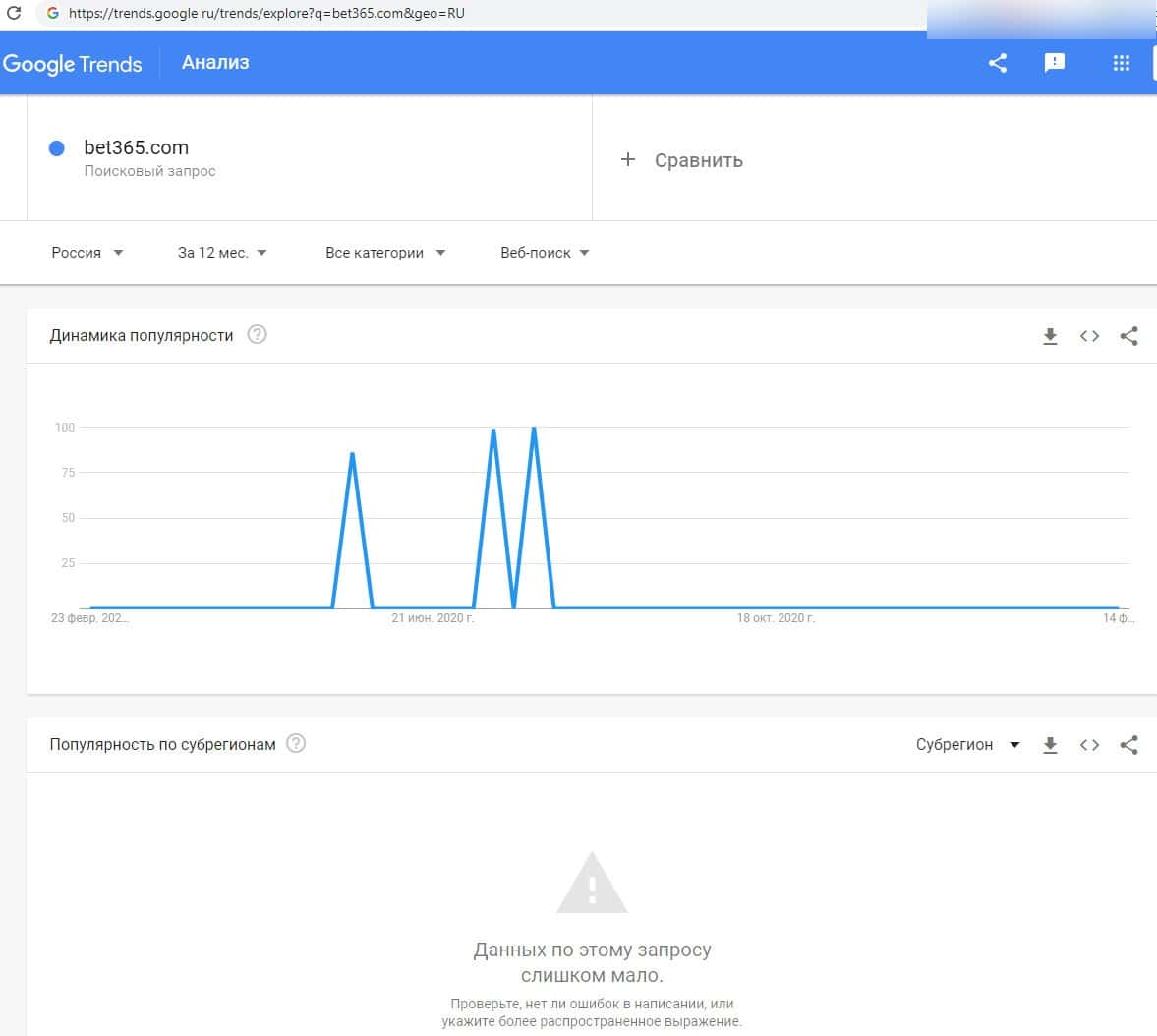Click the 21 июн. 2020 г. axis label
Image resolution: width=1157 pixels, height=1036 pixels.
click(x=433, y=618)
